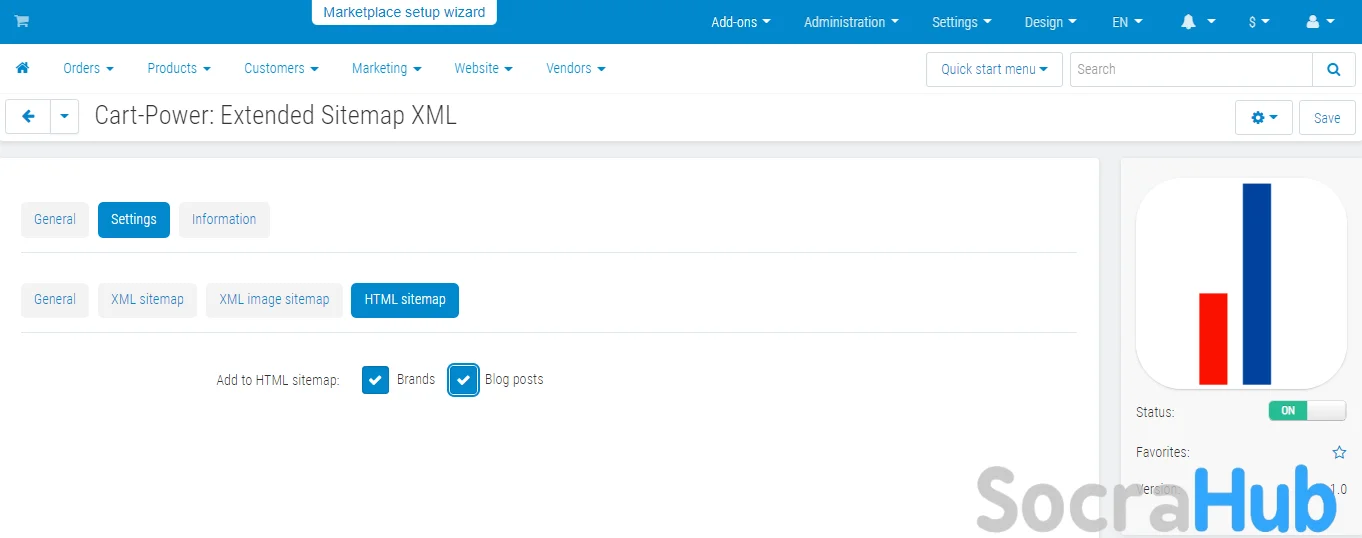Go to the home dashboard icon

pyautogui.click(x=22, y=68)
